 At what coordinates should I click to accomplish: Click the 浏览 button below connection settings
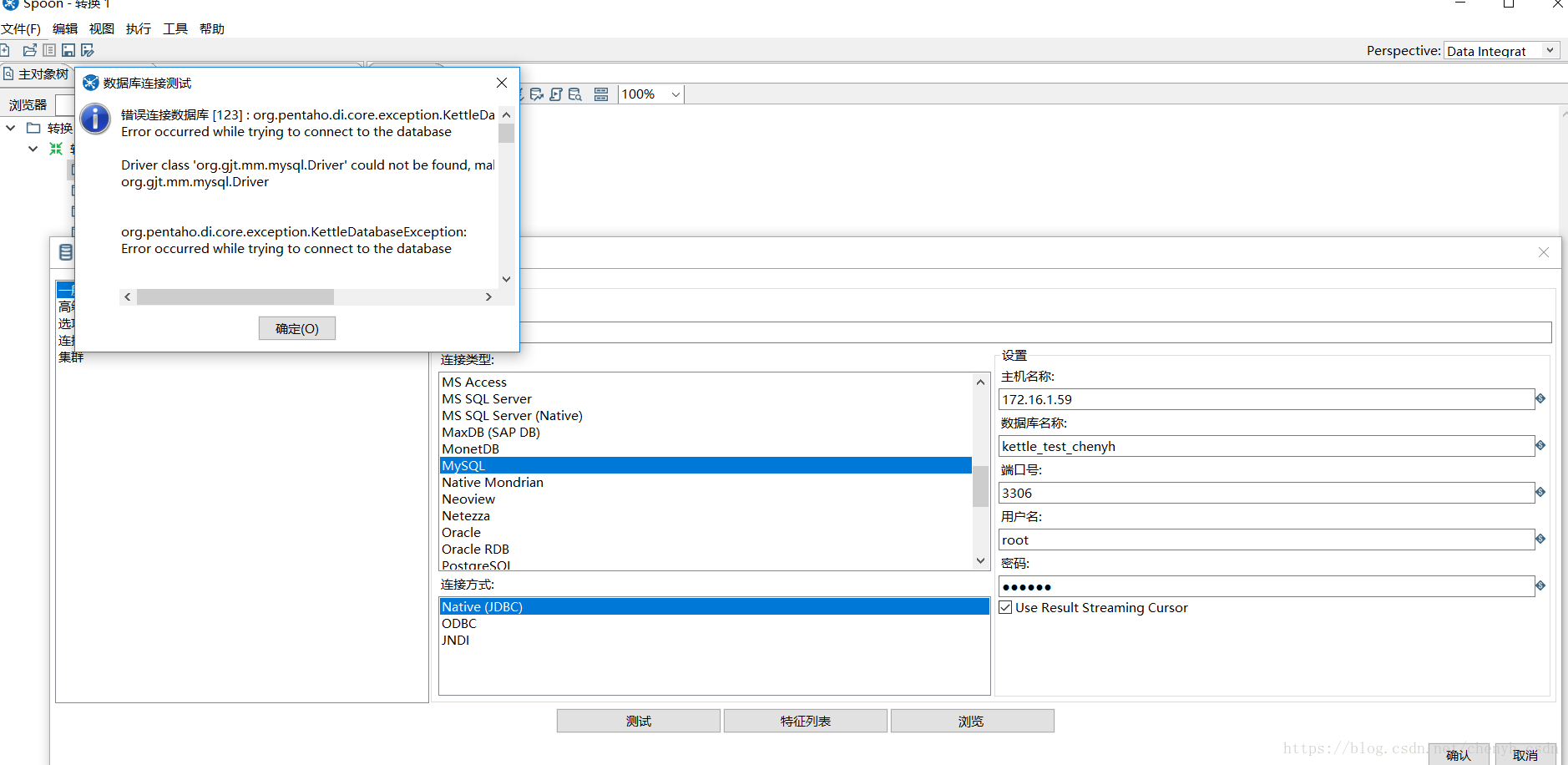tap(973, 721)
